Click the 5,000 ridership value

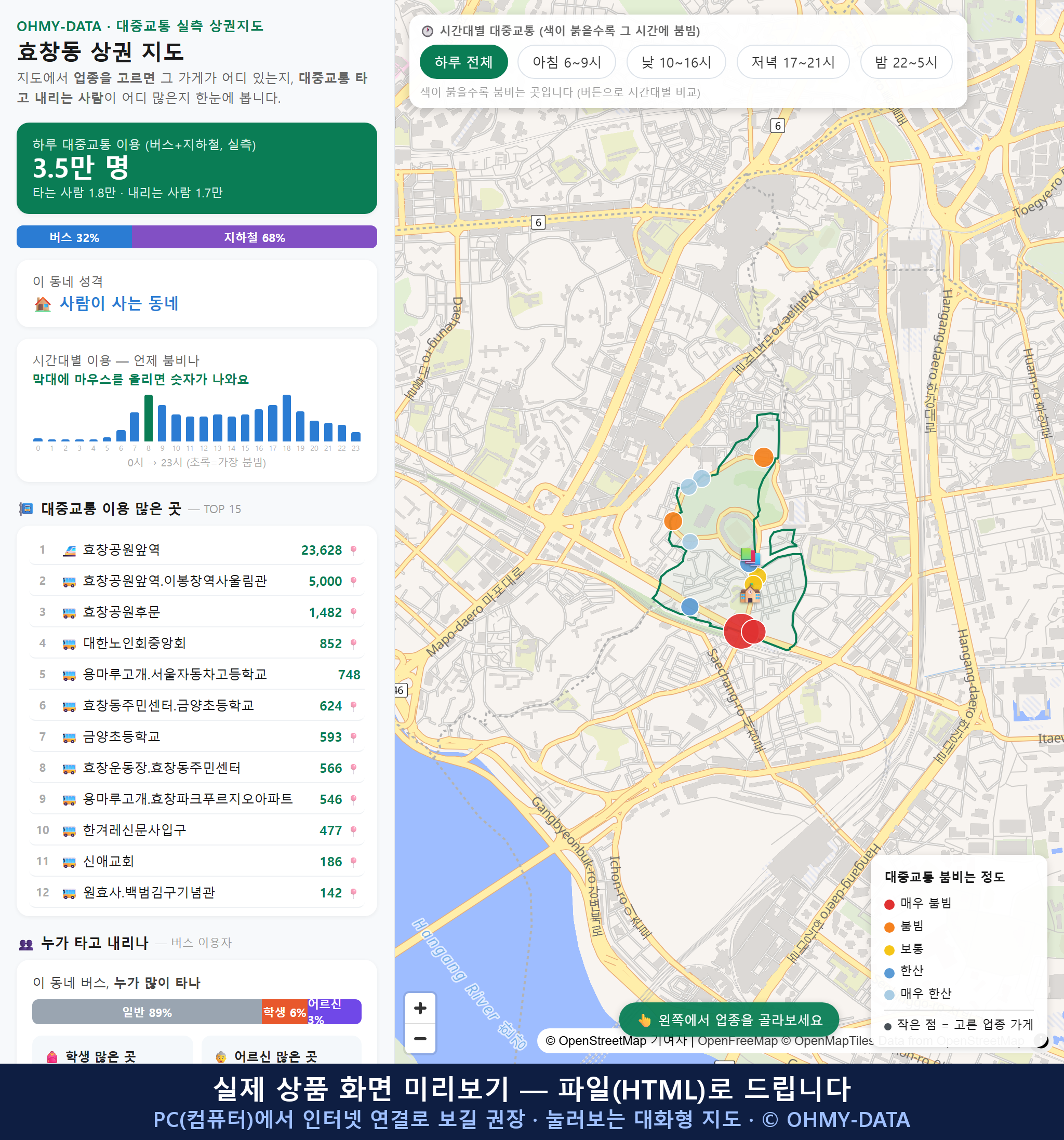(x=325, y=582)
